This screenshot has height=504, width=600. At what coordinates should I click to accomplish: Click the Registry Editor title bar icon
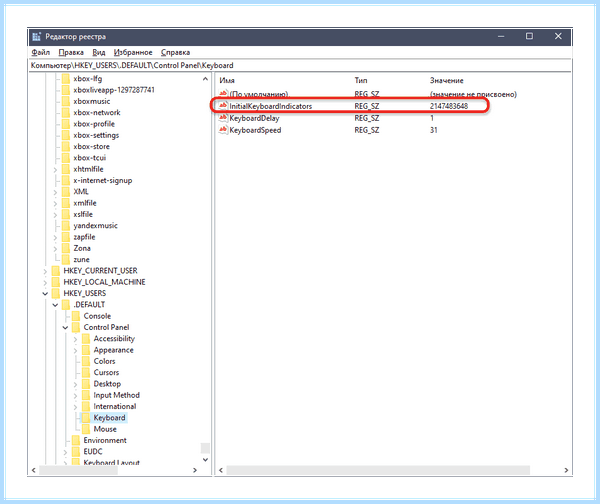[x=37, y=37]
